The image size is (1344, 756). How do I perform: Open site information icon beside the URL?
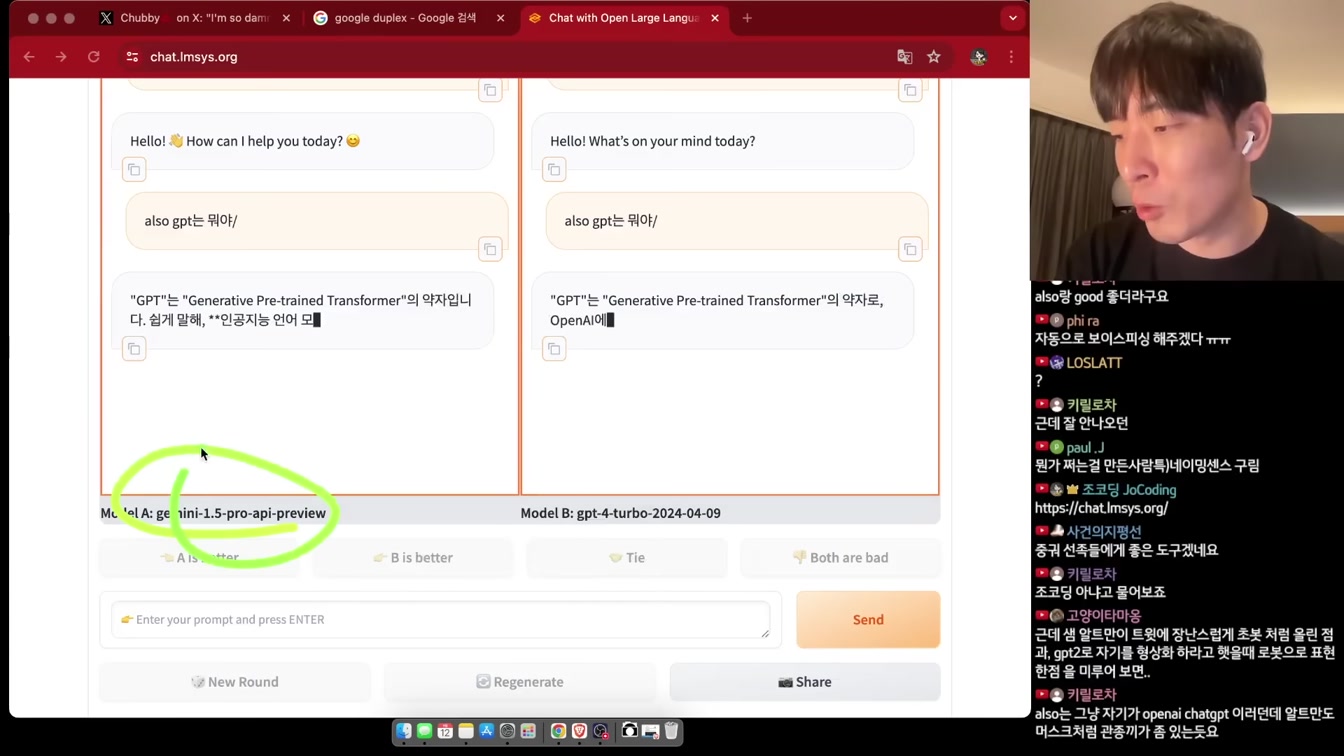click(132, 57)
